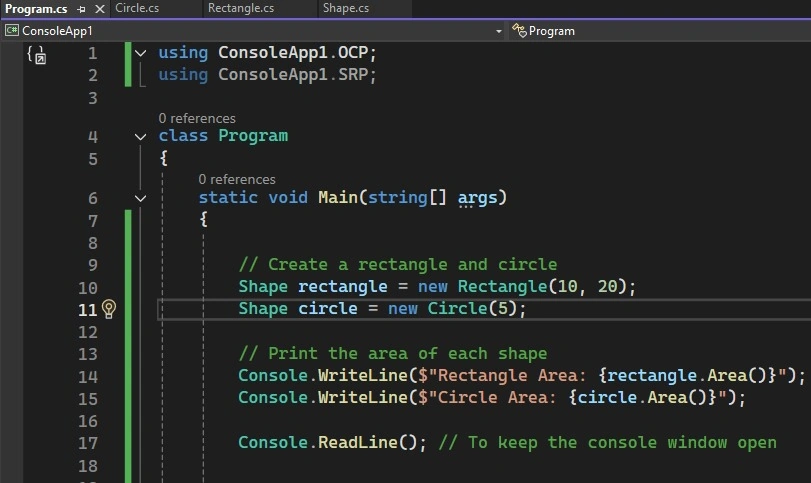Screen dimensions: 811x483
Task: Open the Program type navigation dropdown
Action: click(551, 31)
